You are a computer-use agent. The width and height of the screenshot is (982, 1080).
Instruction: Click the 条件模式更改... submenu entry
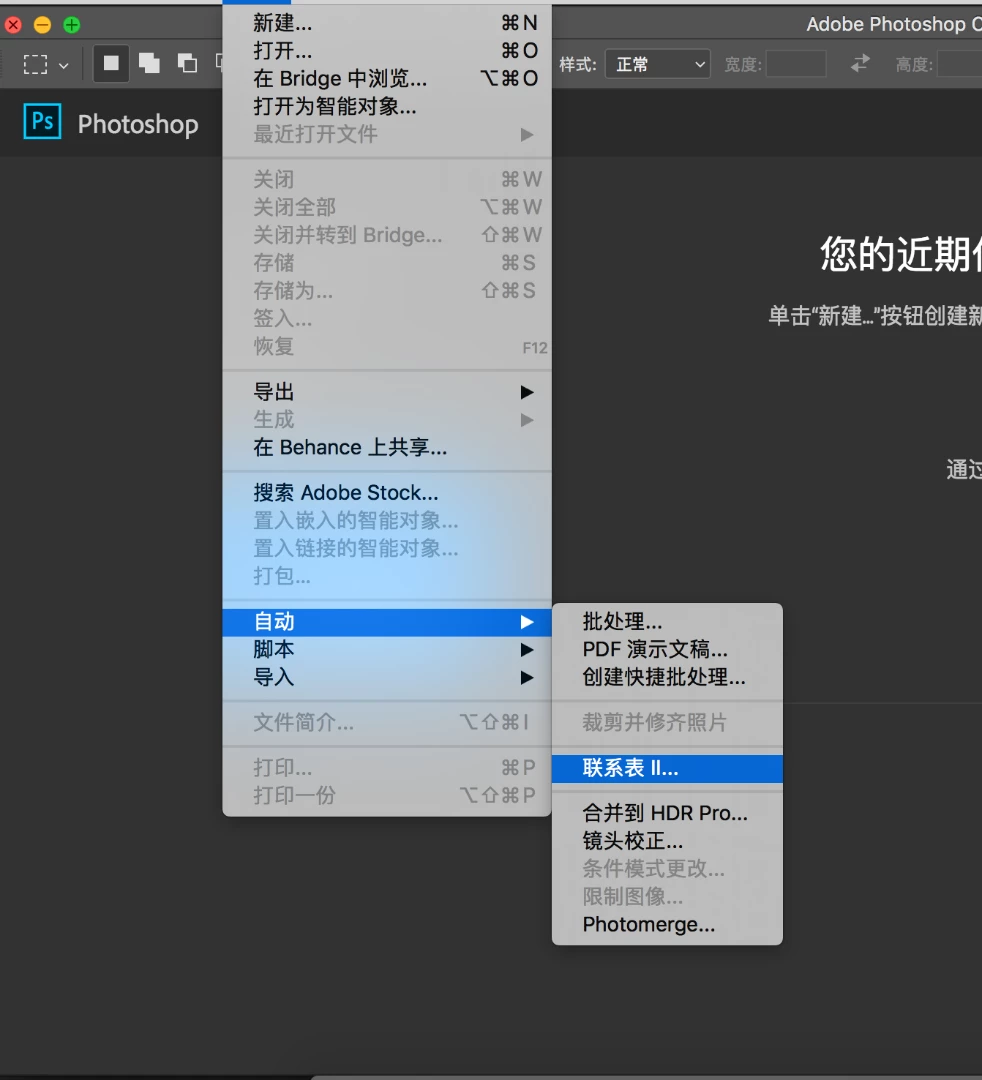[667, 869]
